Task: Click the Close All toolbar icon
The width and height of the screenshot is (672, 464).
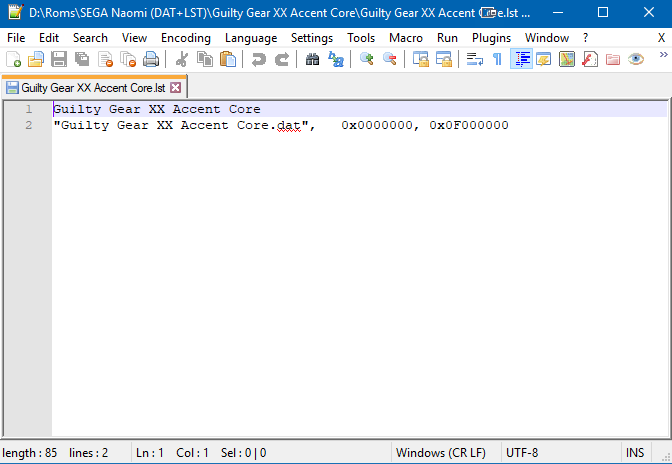Action: pos(128,59)
